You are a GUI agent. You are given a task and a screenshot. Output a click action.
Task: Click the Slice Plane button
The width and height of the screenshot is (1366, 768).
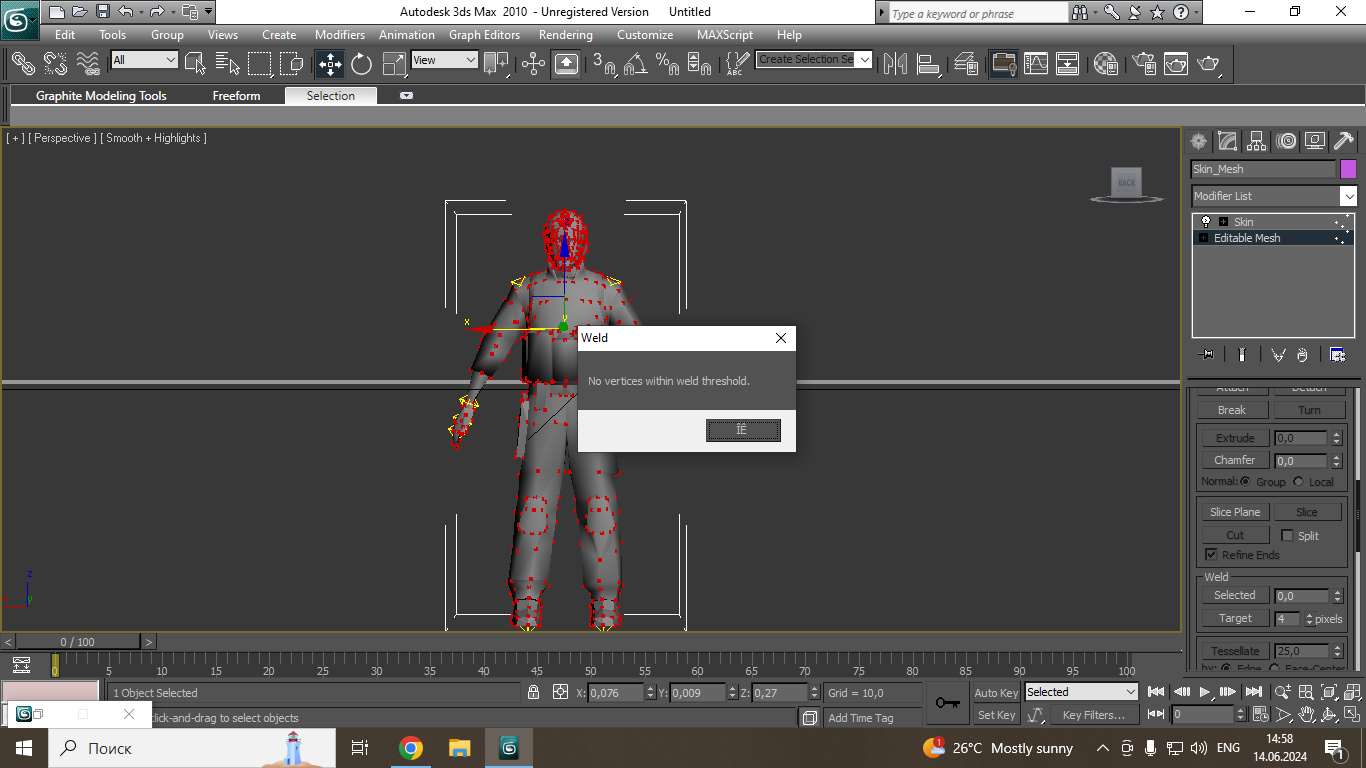pyautogui.click(x=1234, y=512)
